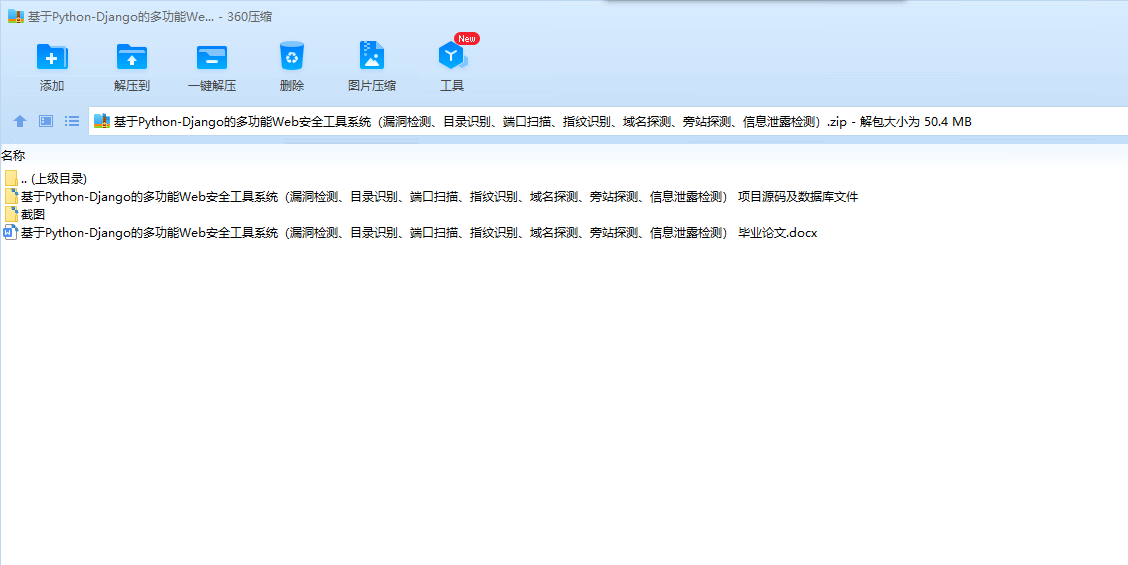Click the 名称 column header
This screenshot has height=565, width=1128.
pos(13,155)
